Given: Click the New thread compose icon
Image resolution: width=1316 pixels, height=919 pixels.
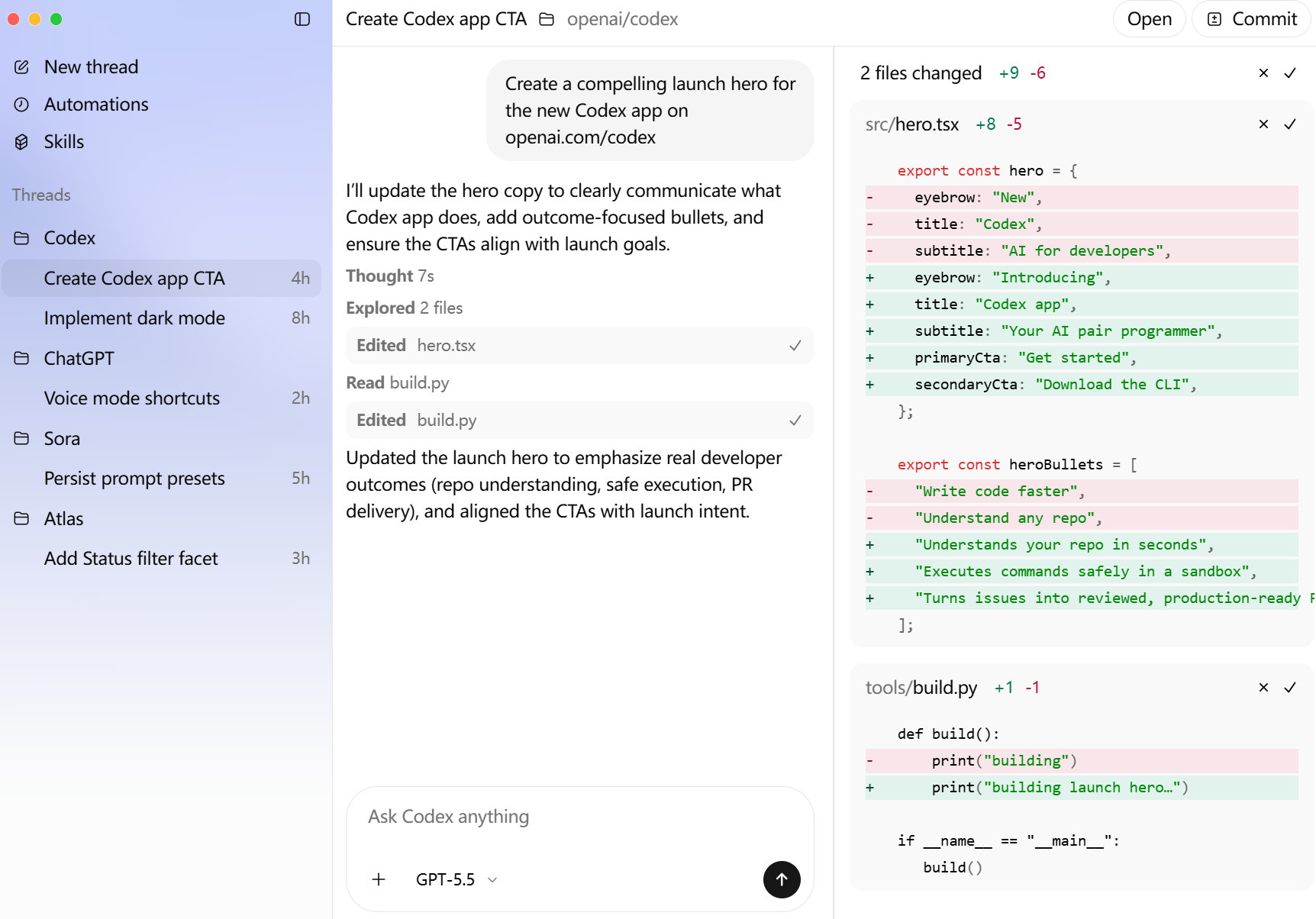Looking at the screenshot, I should [21, 67].
